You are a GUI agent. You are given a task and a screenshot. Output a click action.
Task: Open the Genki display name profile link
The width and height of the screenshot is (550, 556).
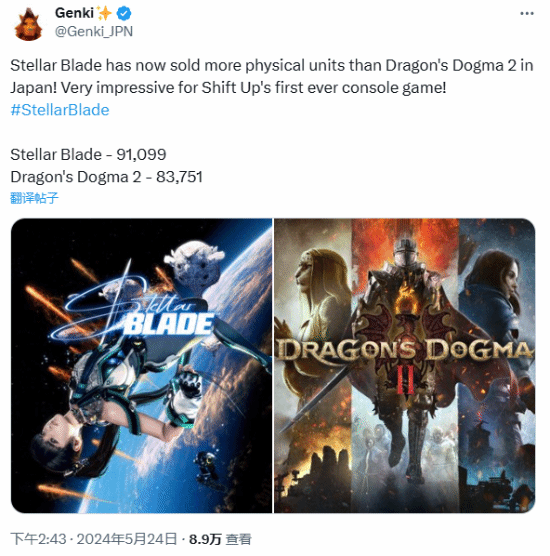pyautogui.click(x=74, y=13)
